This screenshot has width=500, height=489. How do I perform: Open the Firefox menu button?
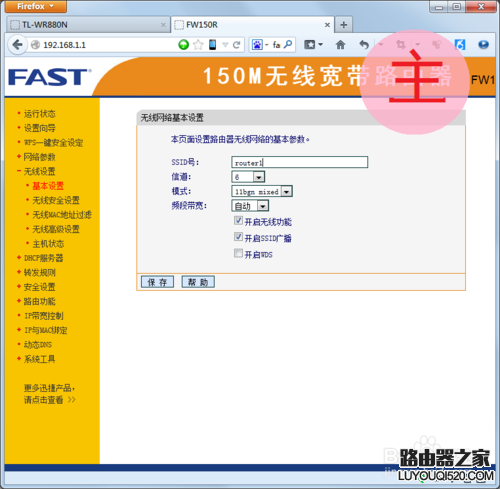pyautogui.click(x=35, y=6)
